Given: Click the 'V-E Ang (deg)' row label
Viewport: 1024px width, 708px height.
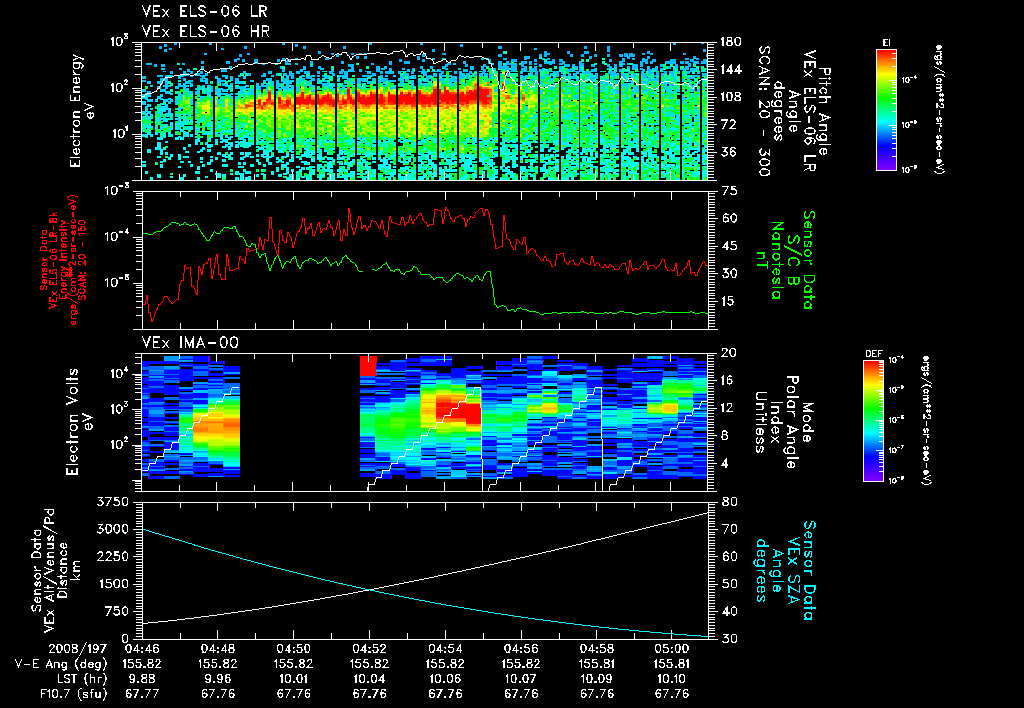Looking at the screenshot, I should [x=61, y=664].
